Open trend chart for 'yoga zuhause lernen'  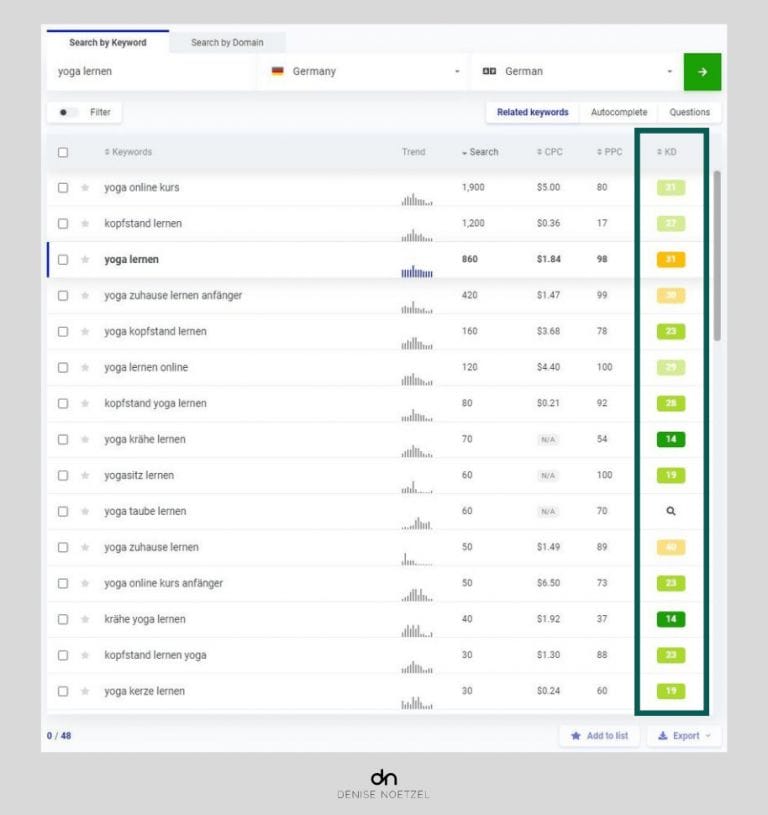417,559
